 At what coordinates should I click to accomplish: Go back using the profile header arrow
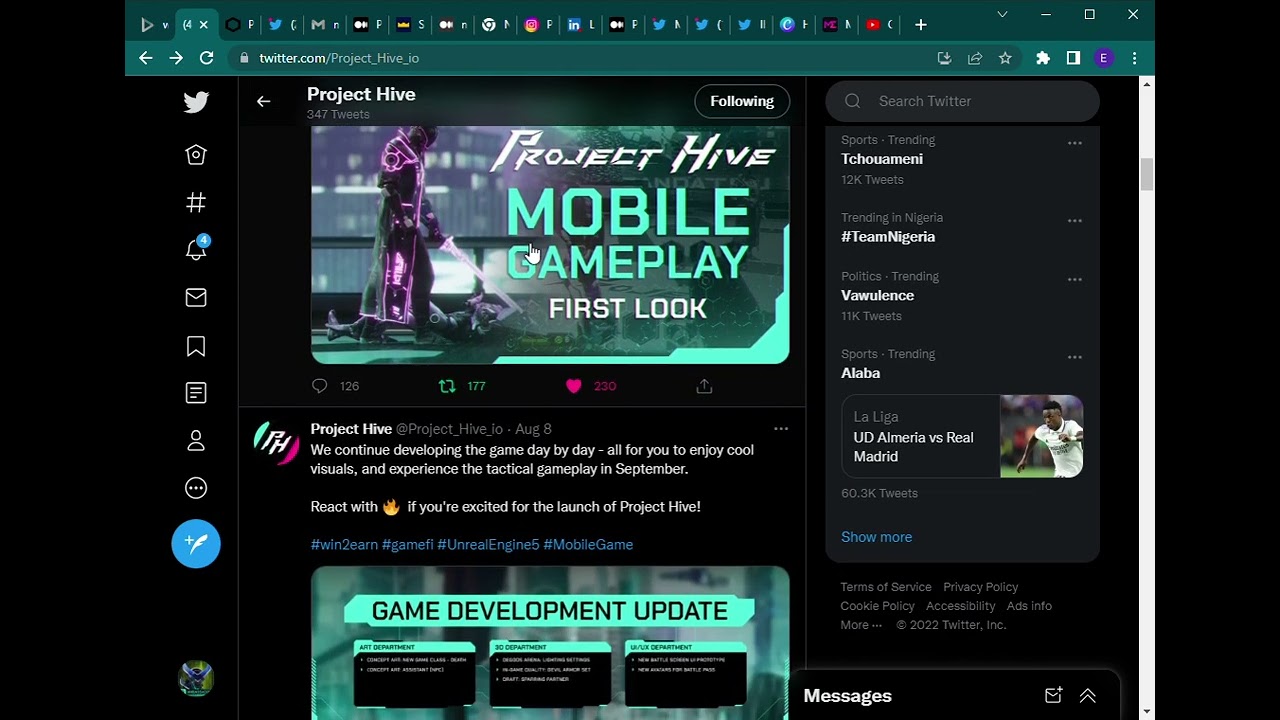(264, 101)
